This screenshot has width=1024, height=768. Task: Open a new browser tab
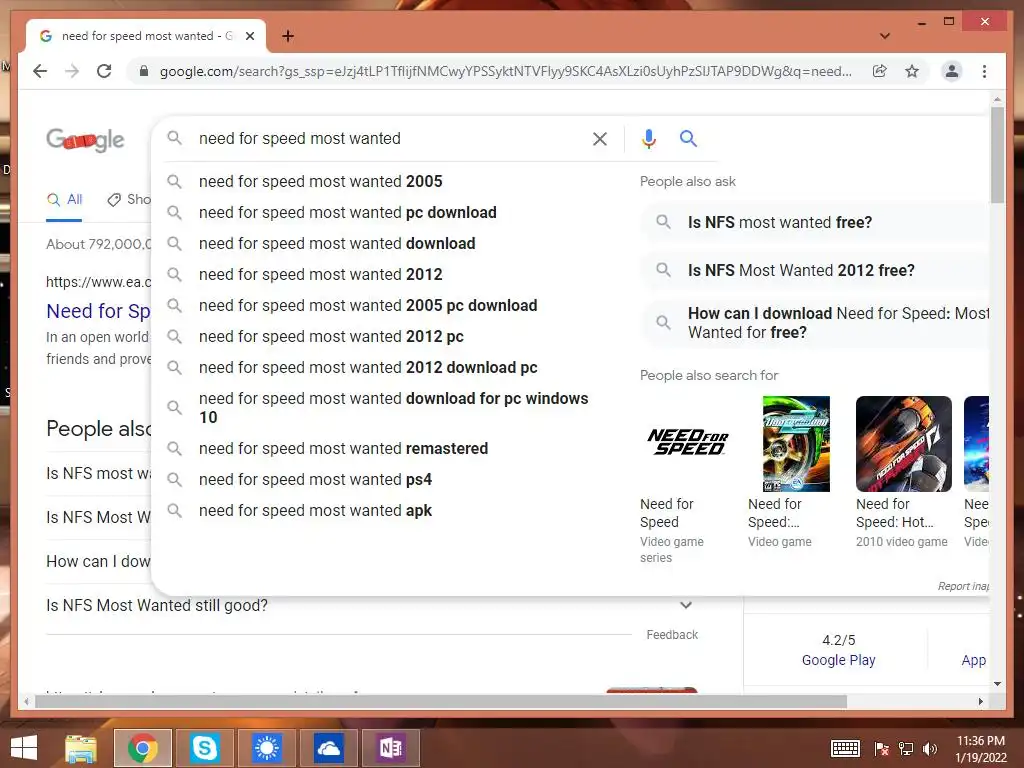click(288, 36)
